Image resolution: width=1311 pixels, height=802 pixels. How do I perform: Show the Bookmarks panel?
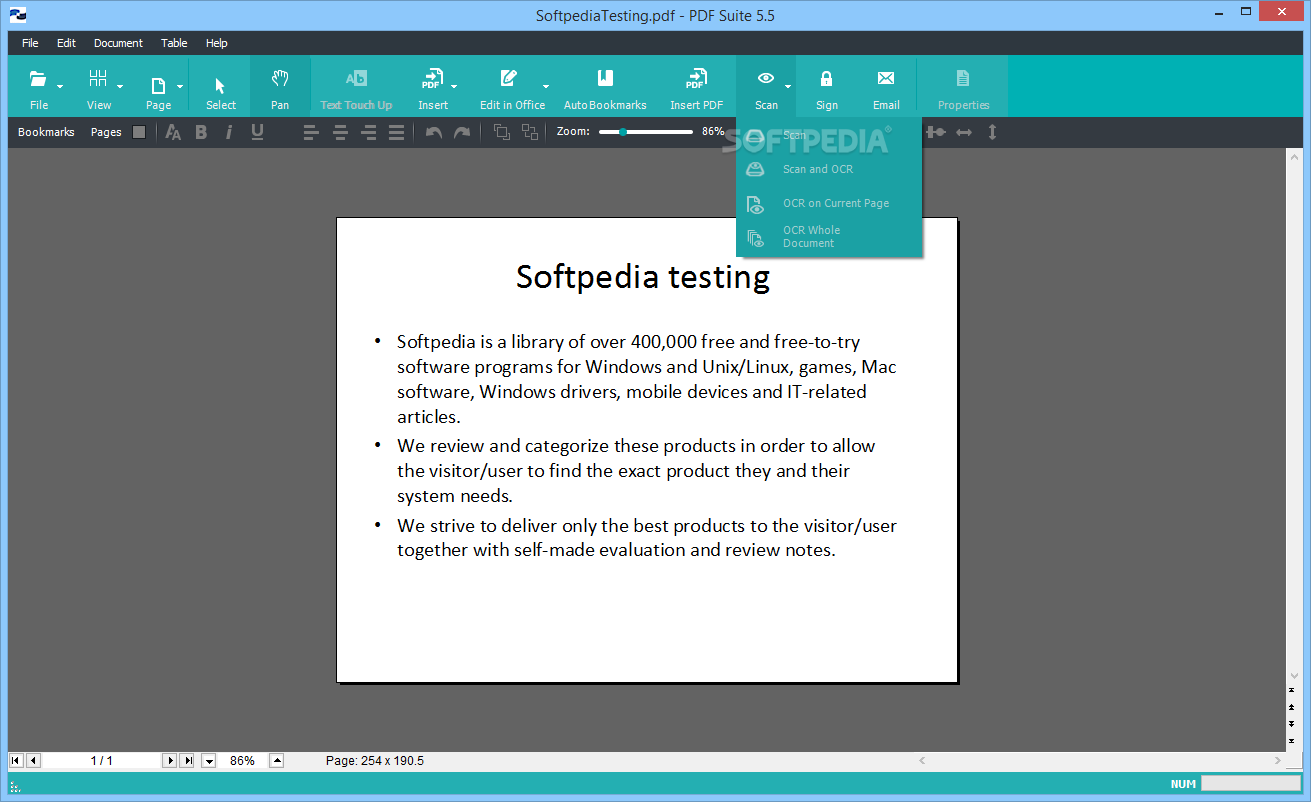46,132
